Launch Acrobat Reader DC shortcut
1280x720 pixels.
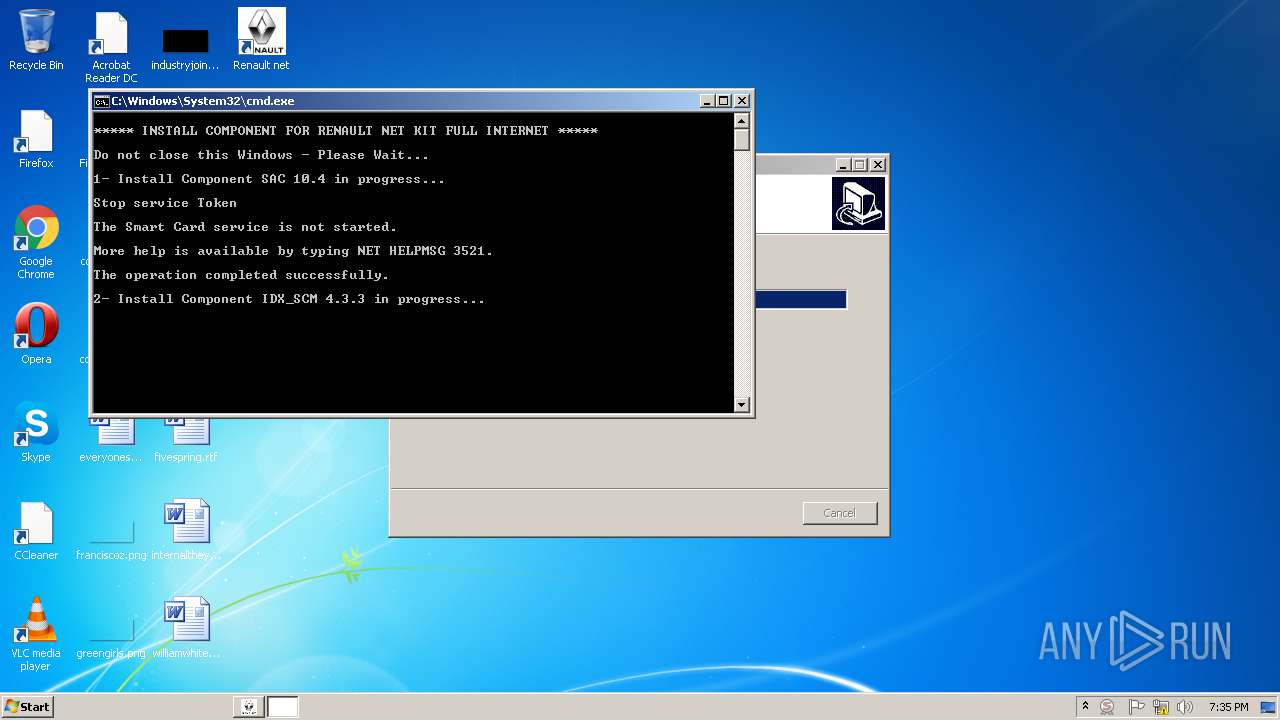[111, 46]
